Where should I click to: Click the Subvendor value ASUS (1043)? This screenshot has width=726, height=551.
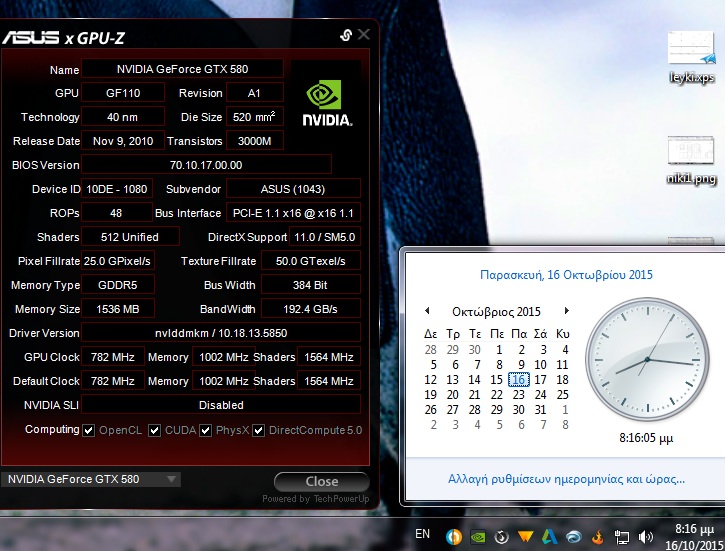293,189
